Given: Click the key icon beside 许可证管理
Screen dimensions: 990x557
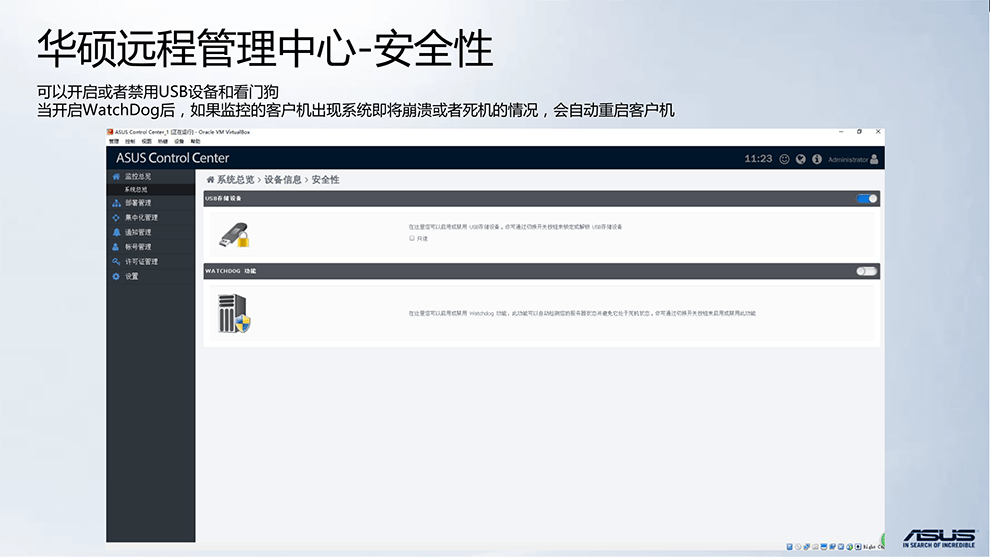Looking at the screenshot, I should pos(116,261).
